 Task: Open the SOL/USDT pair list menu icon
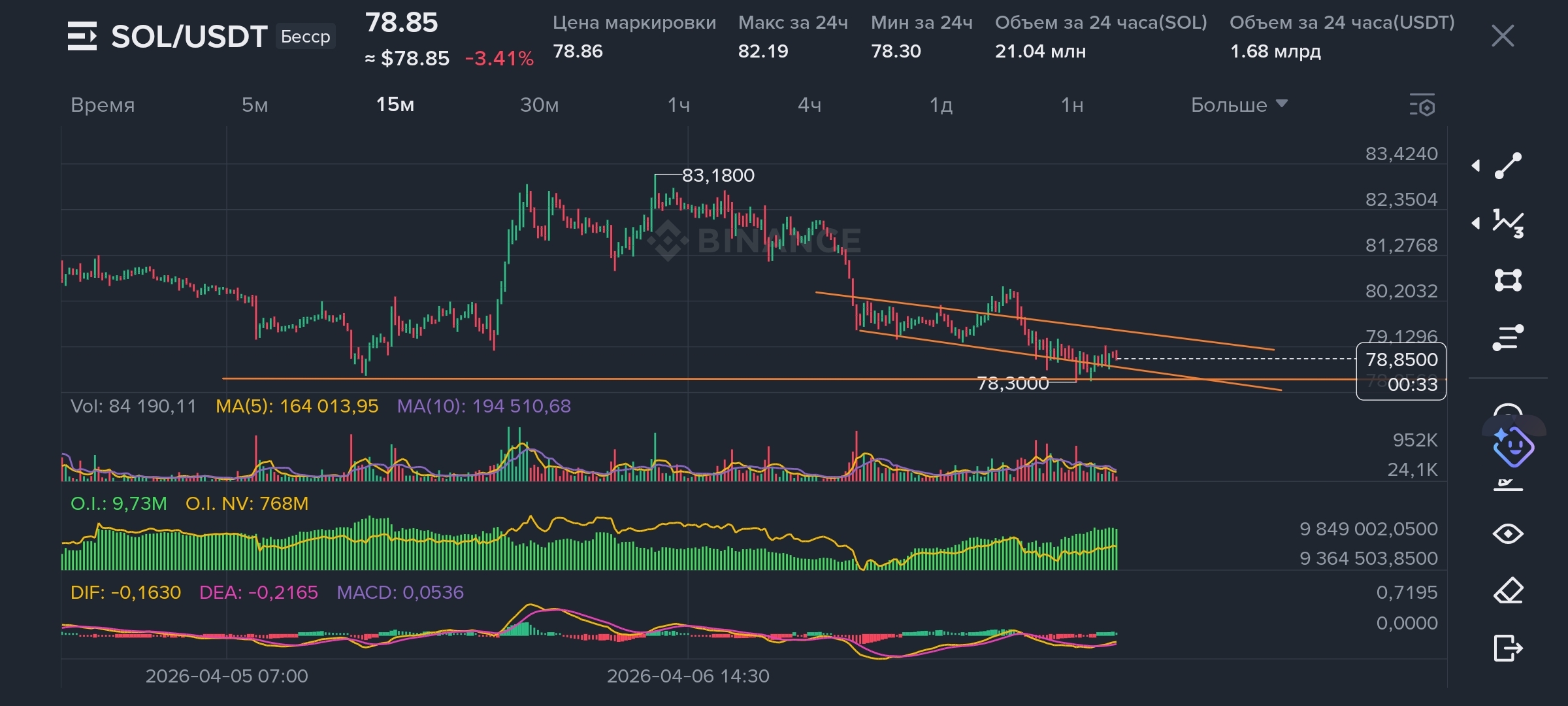[x=82, y=36]
